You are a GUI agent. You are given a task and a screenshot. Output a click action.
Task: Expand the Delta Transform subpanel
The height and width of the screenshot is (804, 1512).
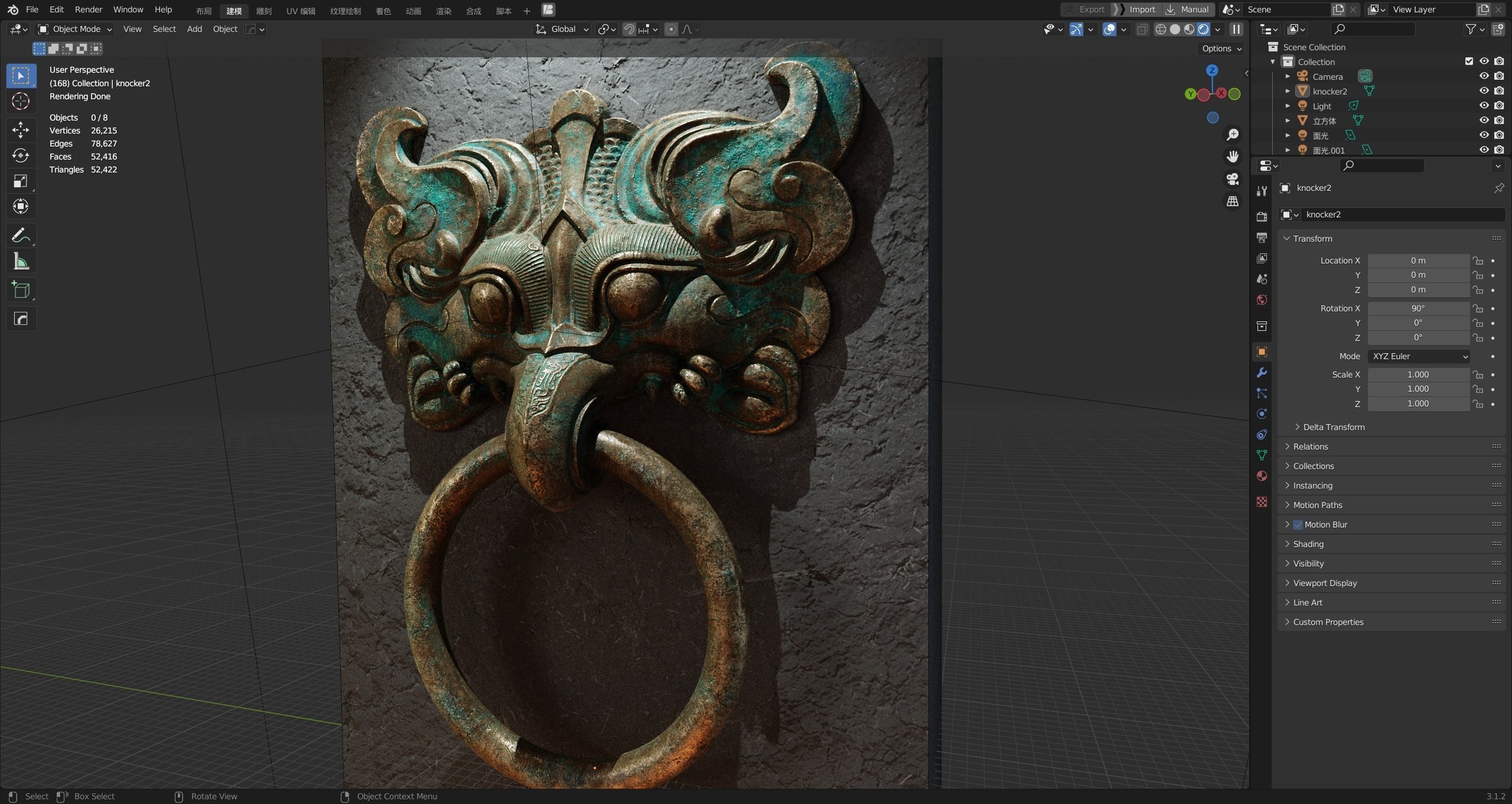click(x=1334, y=427)
